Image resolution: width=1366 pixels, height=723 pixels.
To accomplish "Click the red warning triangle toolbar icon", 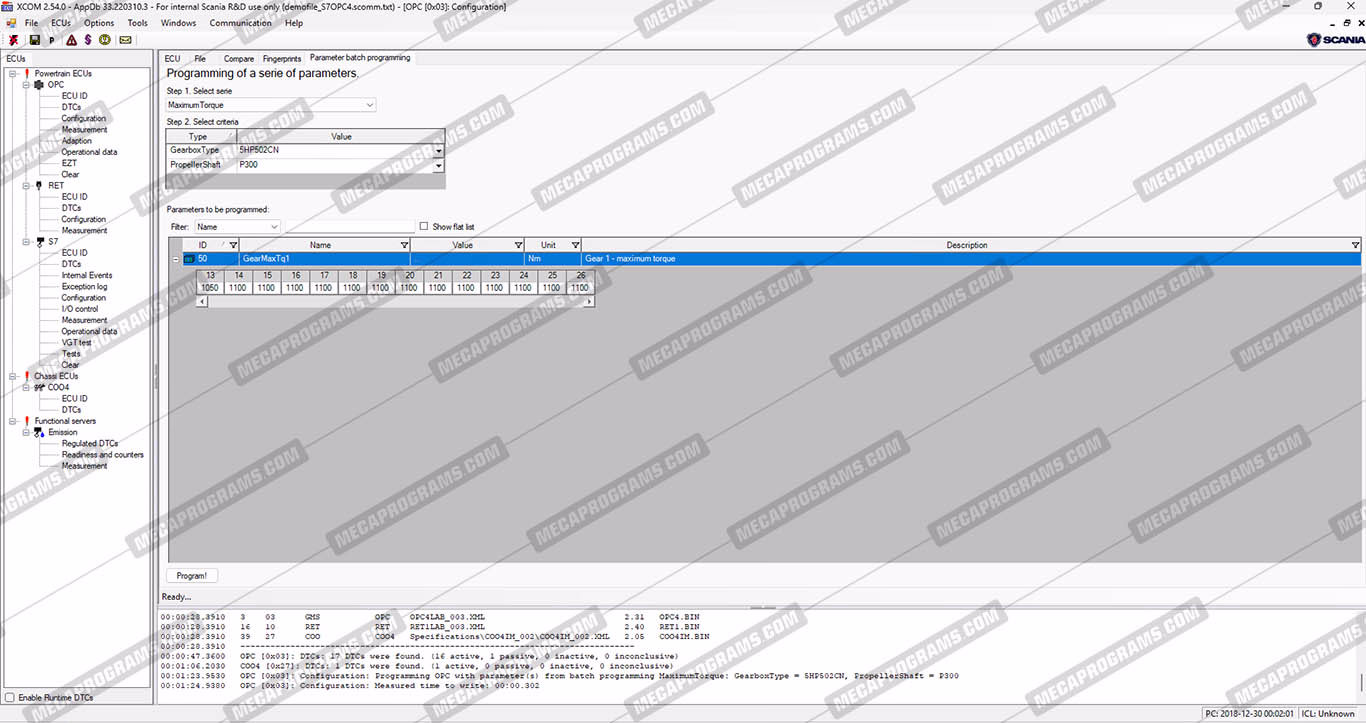I will click(71, 40).
